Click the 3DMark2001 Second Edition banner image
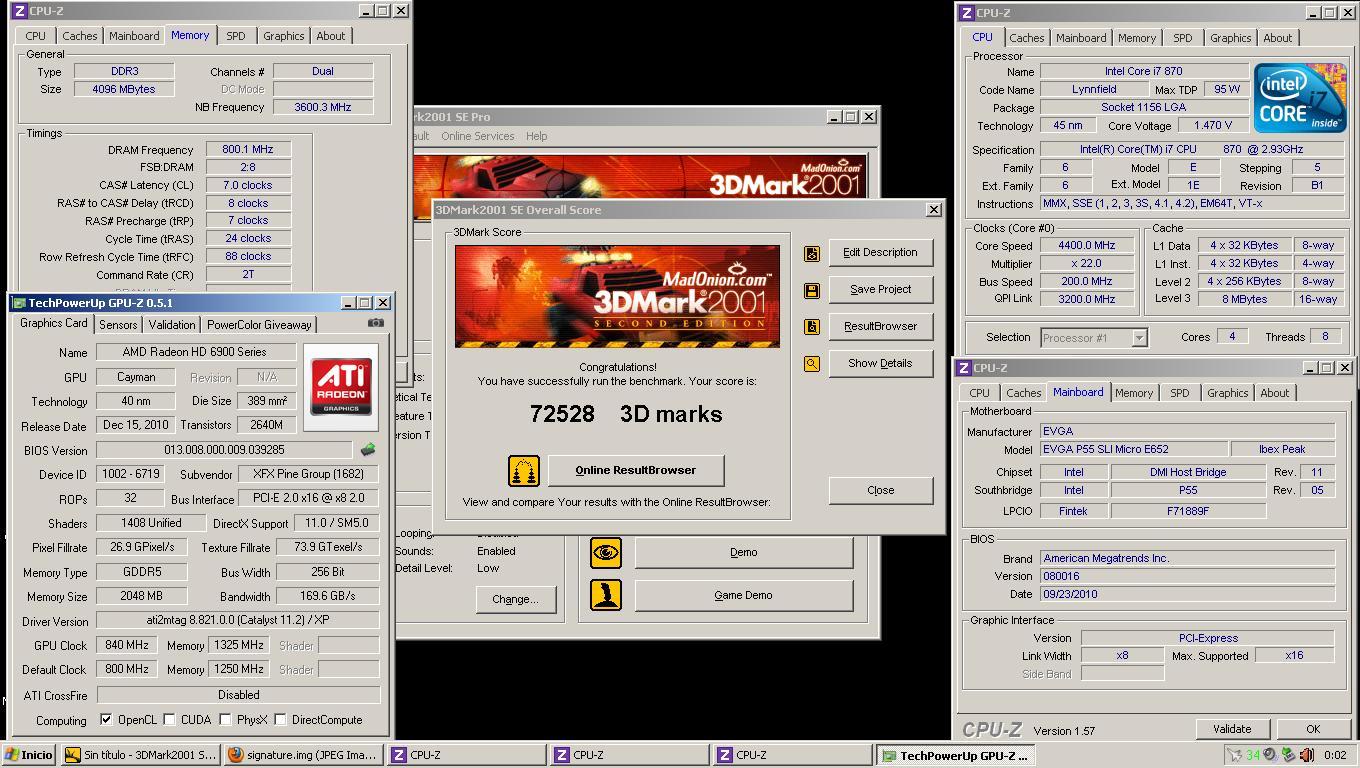The image size is (1360, 768). point(617,297)
